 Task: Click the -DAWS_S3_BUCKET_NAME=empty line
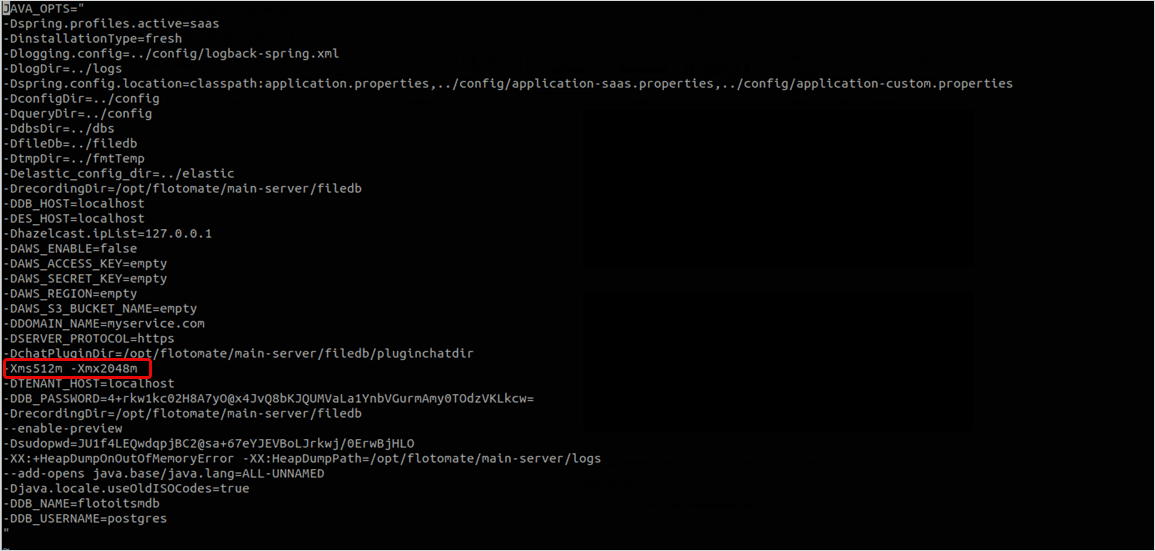(100, 308)
